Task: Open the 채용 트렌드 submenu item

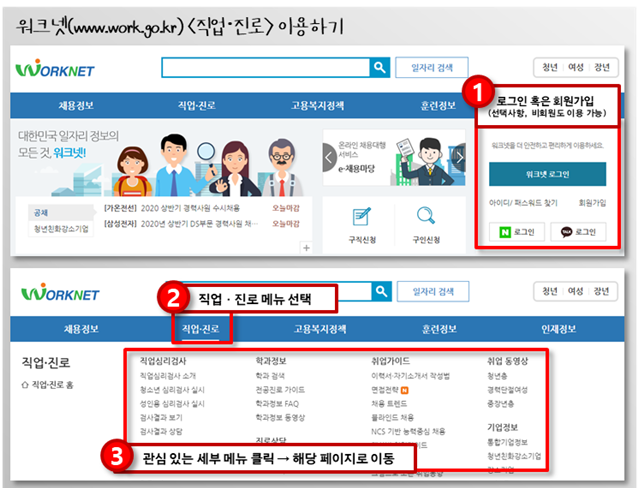Action: (x=389, y=403)
